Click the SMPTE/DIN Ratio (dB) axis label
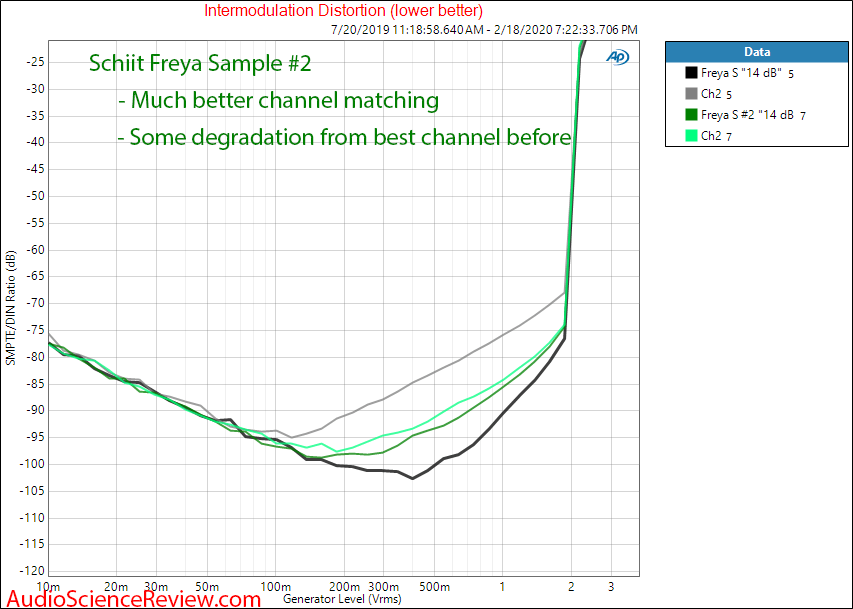 pyautogui.click(x=10, y=308)
